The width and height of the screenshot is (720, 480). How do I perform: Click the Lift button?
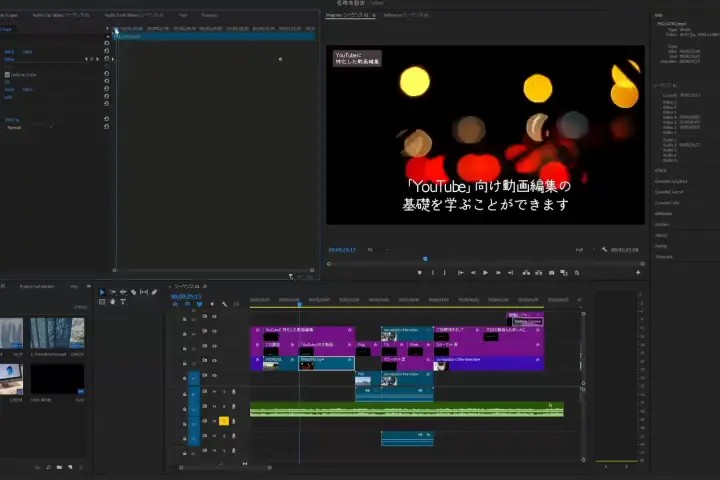526,273
